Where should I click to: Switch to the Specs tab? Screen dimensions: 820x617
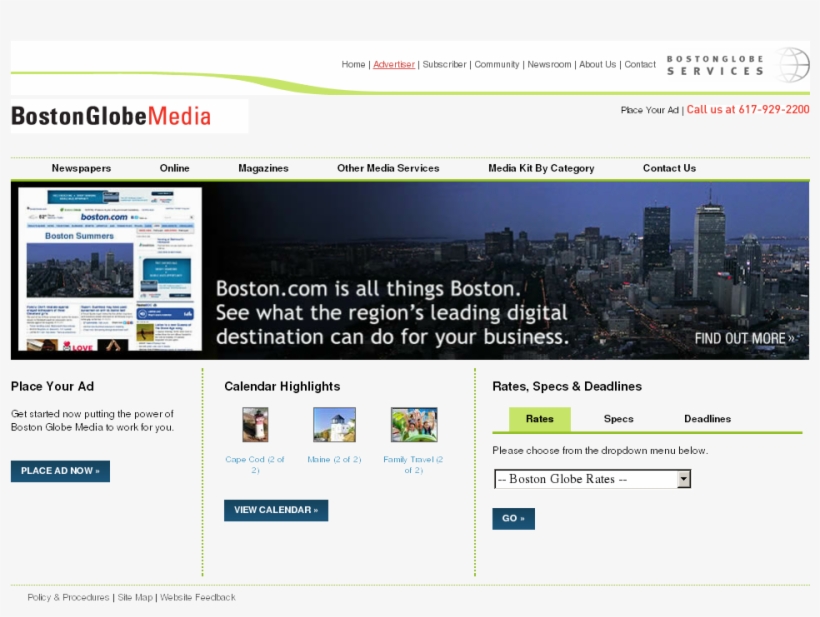618,419
